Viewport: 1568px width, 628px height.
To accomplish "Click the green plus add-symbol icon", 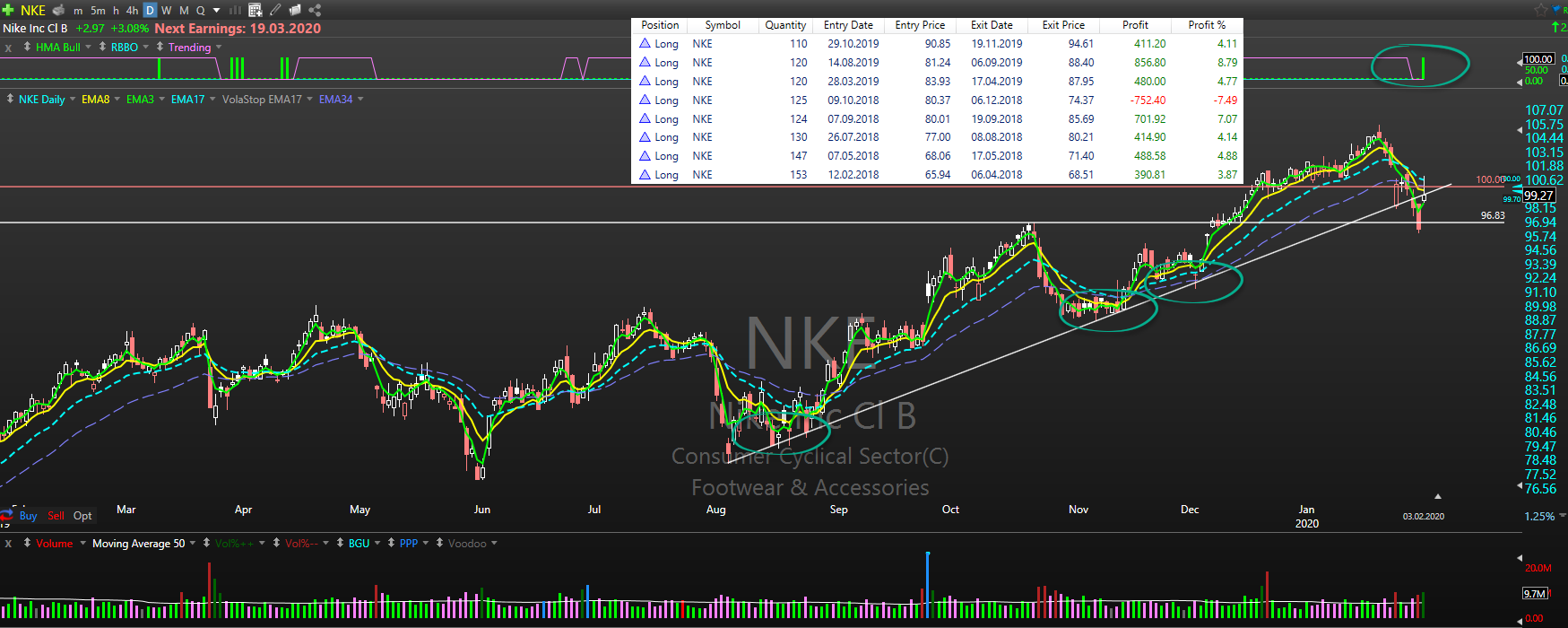I will pos(8,10).
